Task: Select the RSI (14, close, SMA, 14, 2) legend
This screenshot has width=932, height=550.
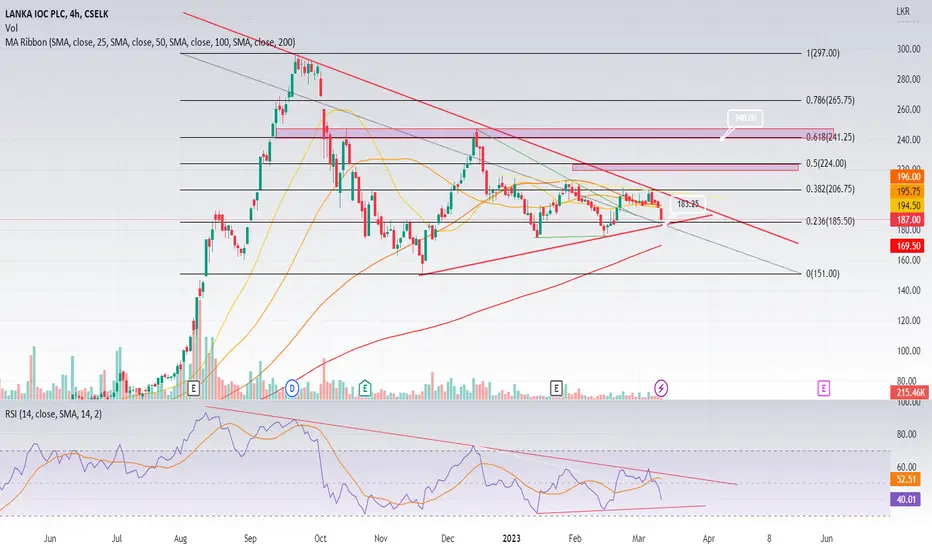Action: tap(53, 414)
